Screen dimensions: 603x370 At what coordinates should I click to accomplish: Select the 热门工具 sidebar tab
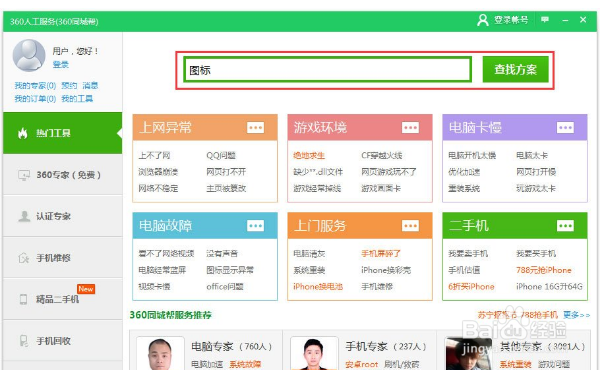(63, 133)
